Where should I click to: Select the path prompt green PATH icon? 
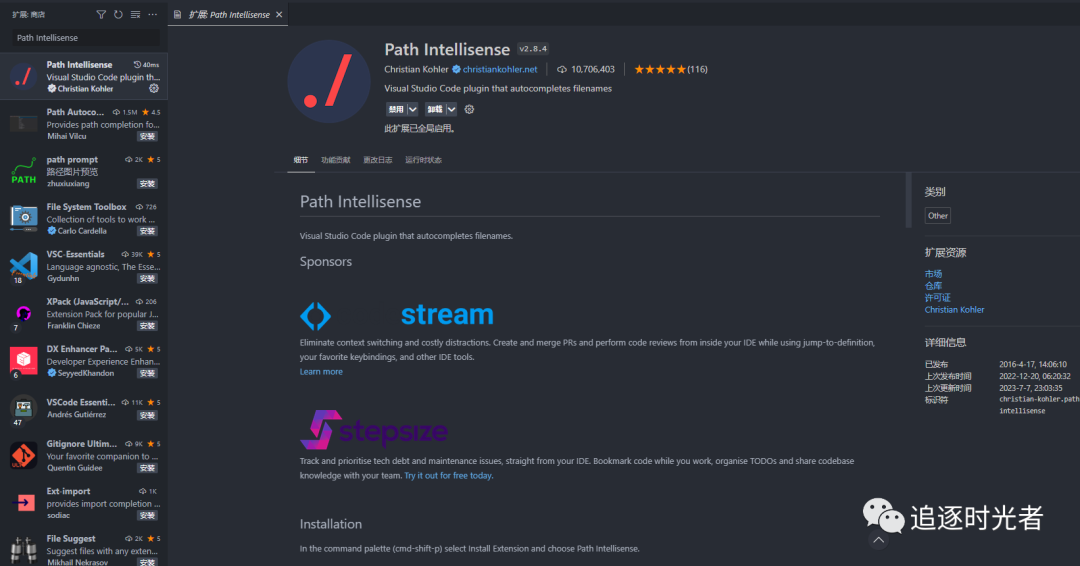point(23,171)
